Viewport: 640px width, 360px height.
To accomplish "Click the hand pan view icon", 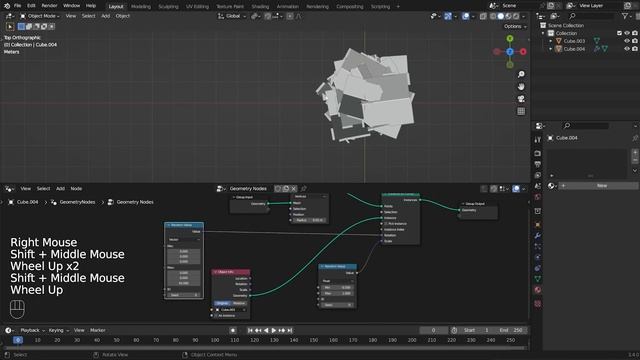I will pyautogui.click(x=521, y=87).
